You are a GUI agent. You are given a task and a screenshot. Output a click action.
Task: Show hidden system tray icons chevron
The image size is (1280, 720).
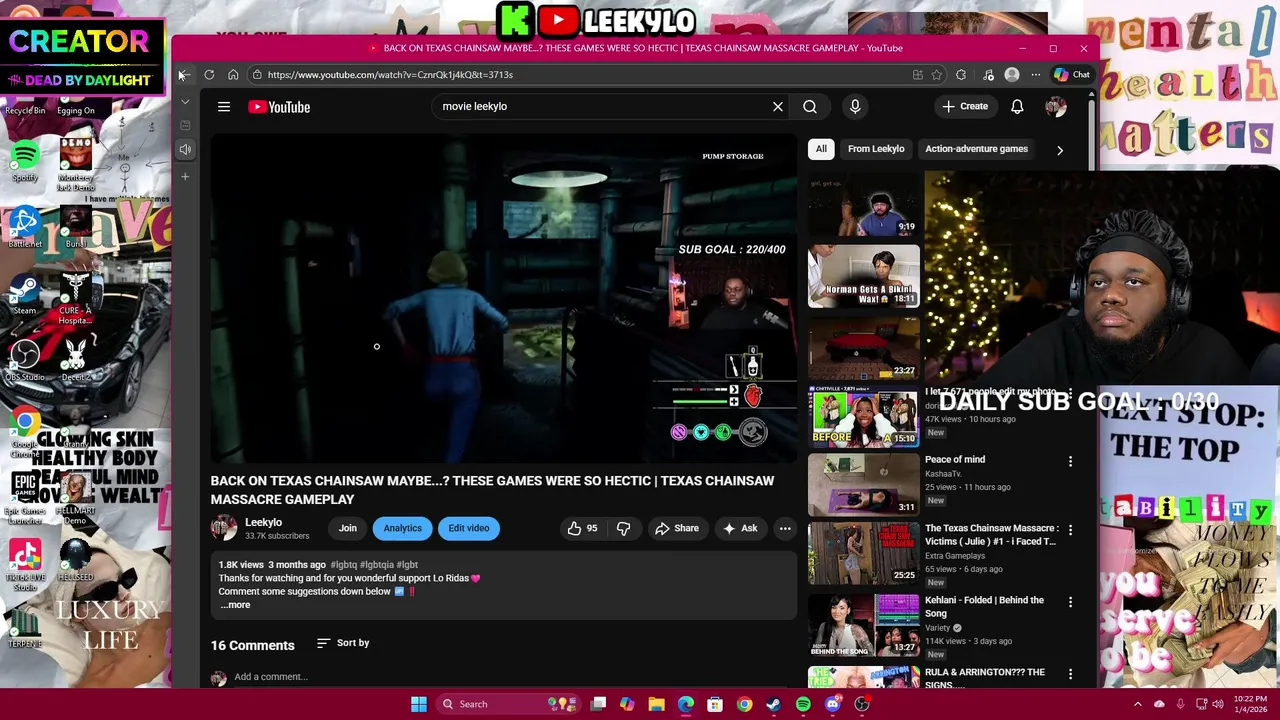pyautogui.click(x=1137, y=704)
